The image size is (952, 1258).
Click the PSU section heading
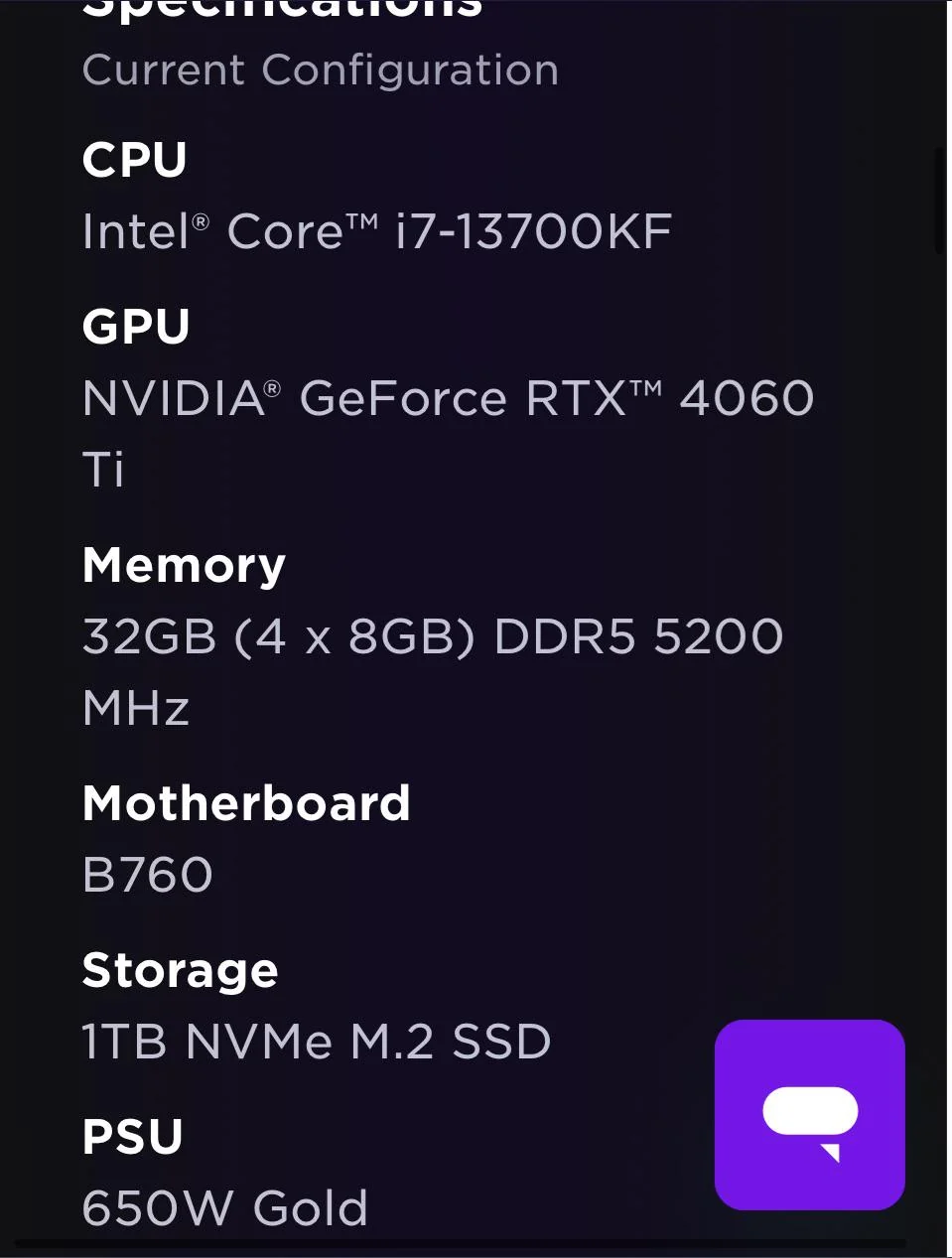[x=132, y=1134]
